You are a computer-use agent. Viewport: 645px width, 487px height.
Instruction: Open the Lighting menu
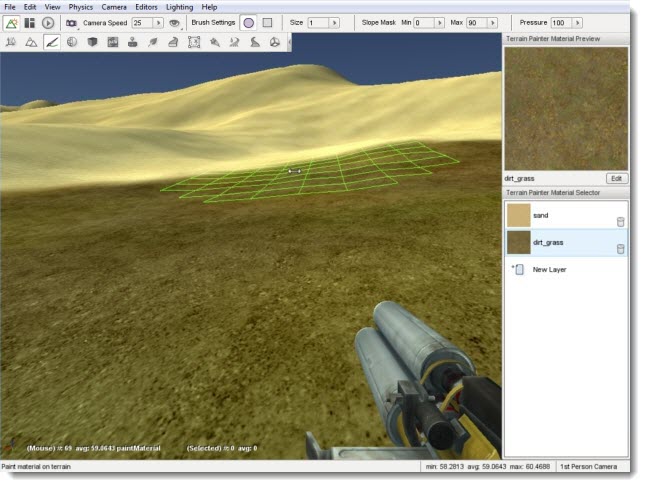179,7
